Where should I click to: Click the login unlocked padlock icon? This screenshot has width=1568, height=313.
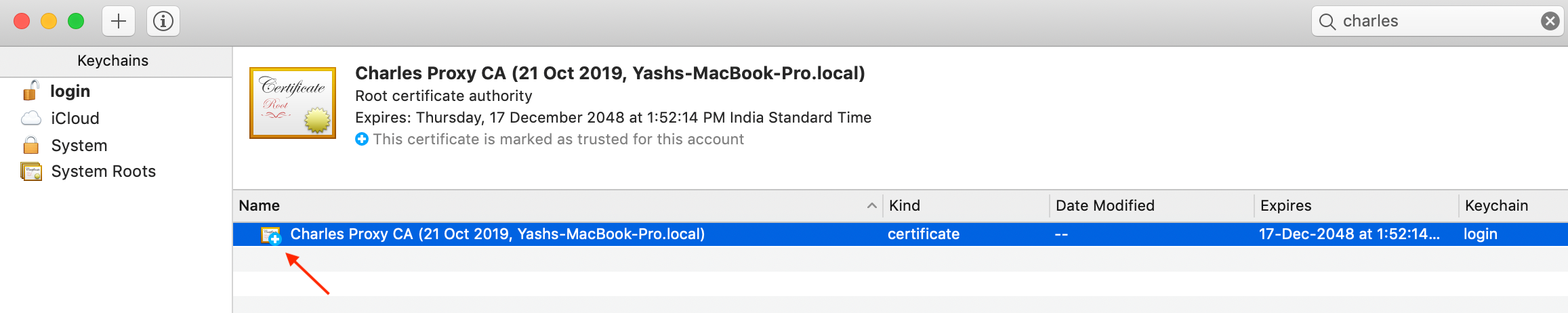[x=30, y=90]
